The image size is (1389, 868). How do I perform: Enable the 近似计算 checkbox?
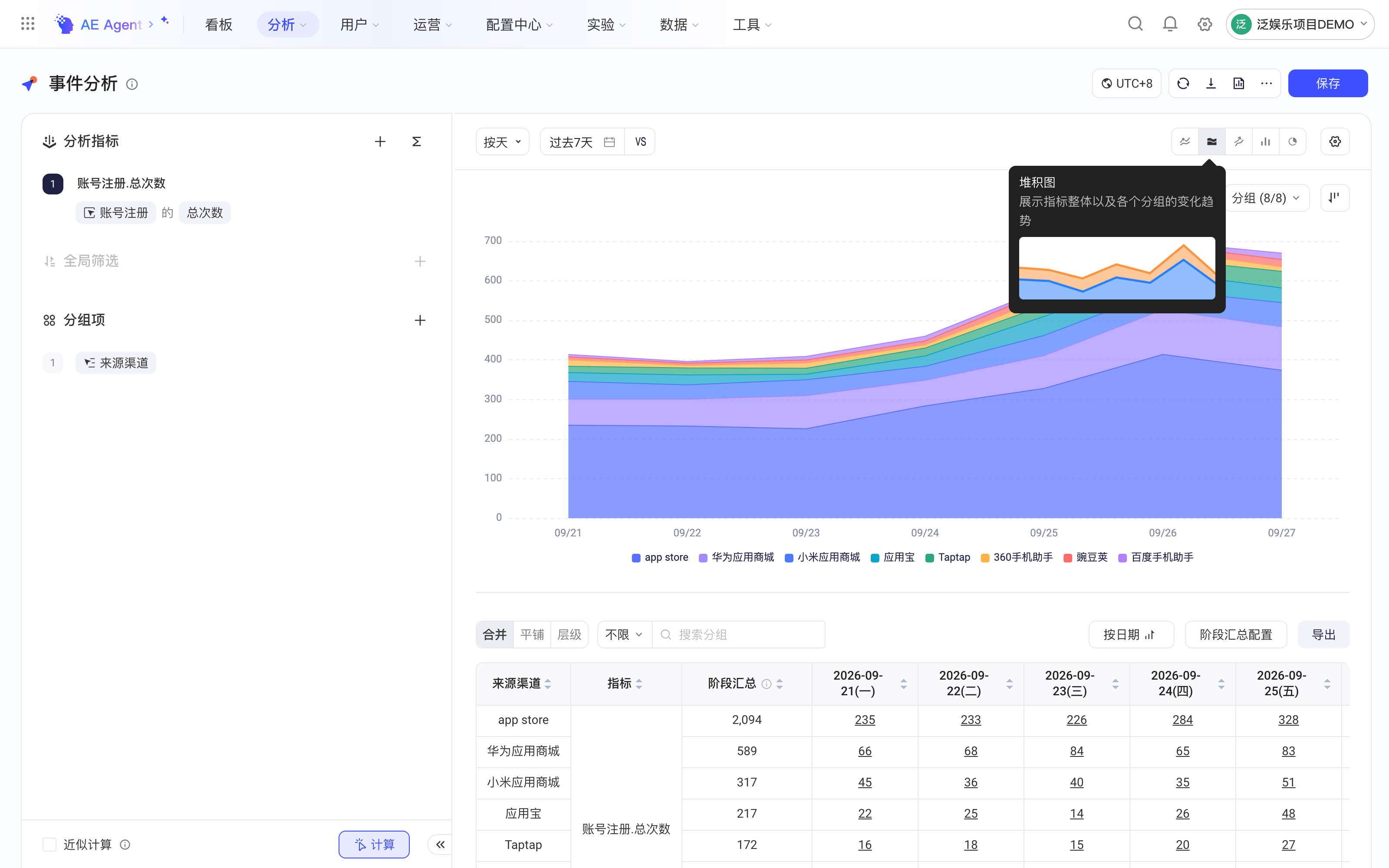point(50,845)
